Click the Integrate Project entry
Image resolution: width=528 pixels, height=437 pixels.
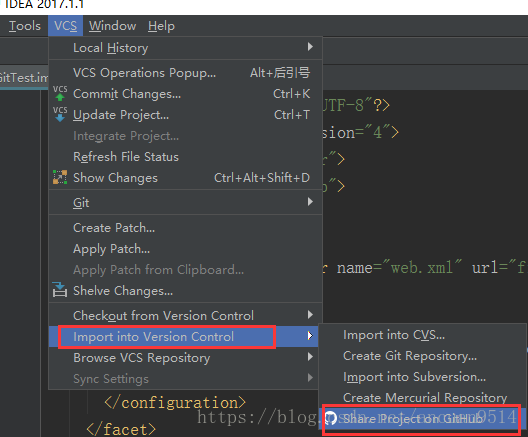click(x=186, y=136)
